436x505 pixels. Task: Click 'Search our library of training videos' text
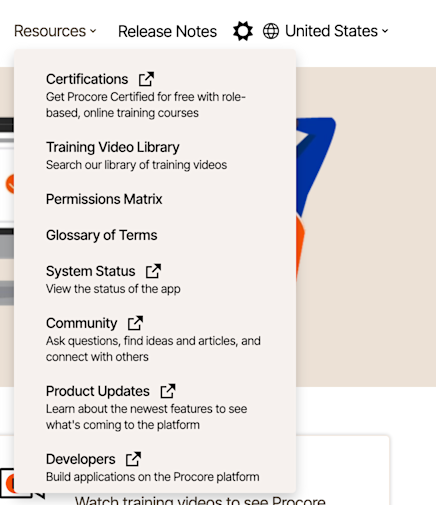136,165
